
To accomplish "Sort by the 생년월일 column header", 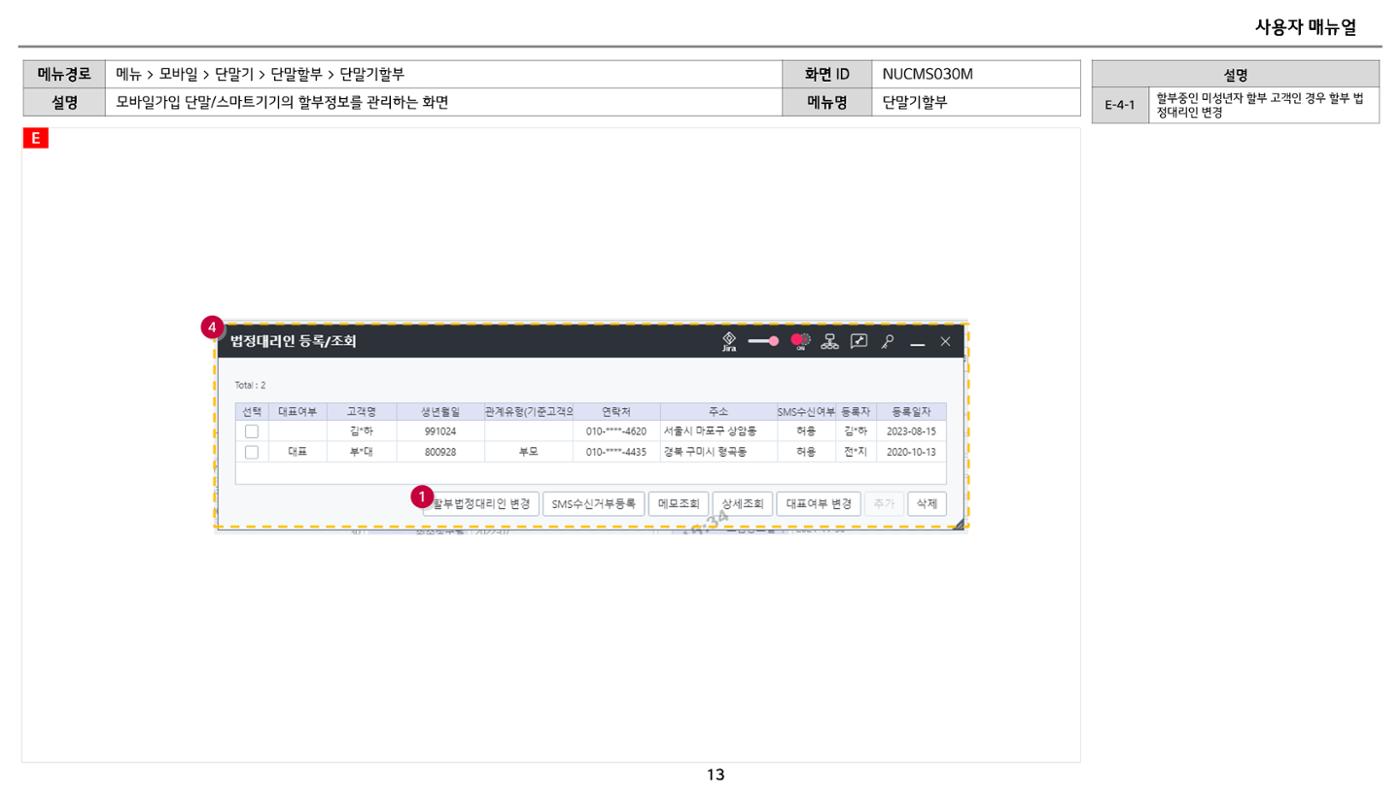I will [440, 412].
